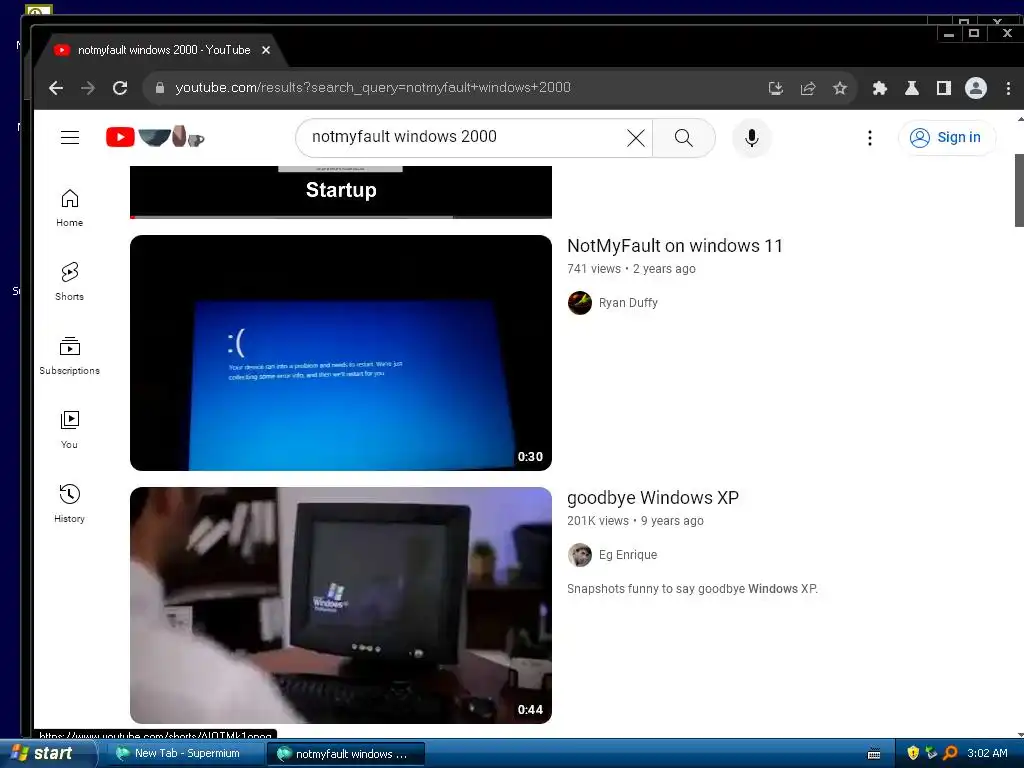Image resolution: width=1024 pixels, height=768 pixels.
Task: Click the 'Snapshots funny to say goodbye' description
Action: click(692, 588)
